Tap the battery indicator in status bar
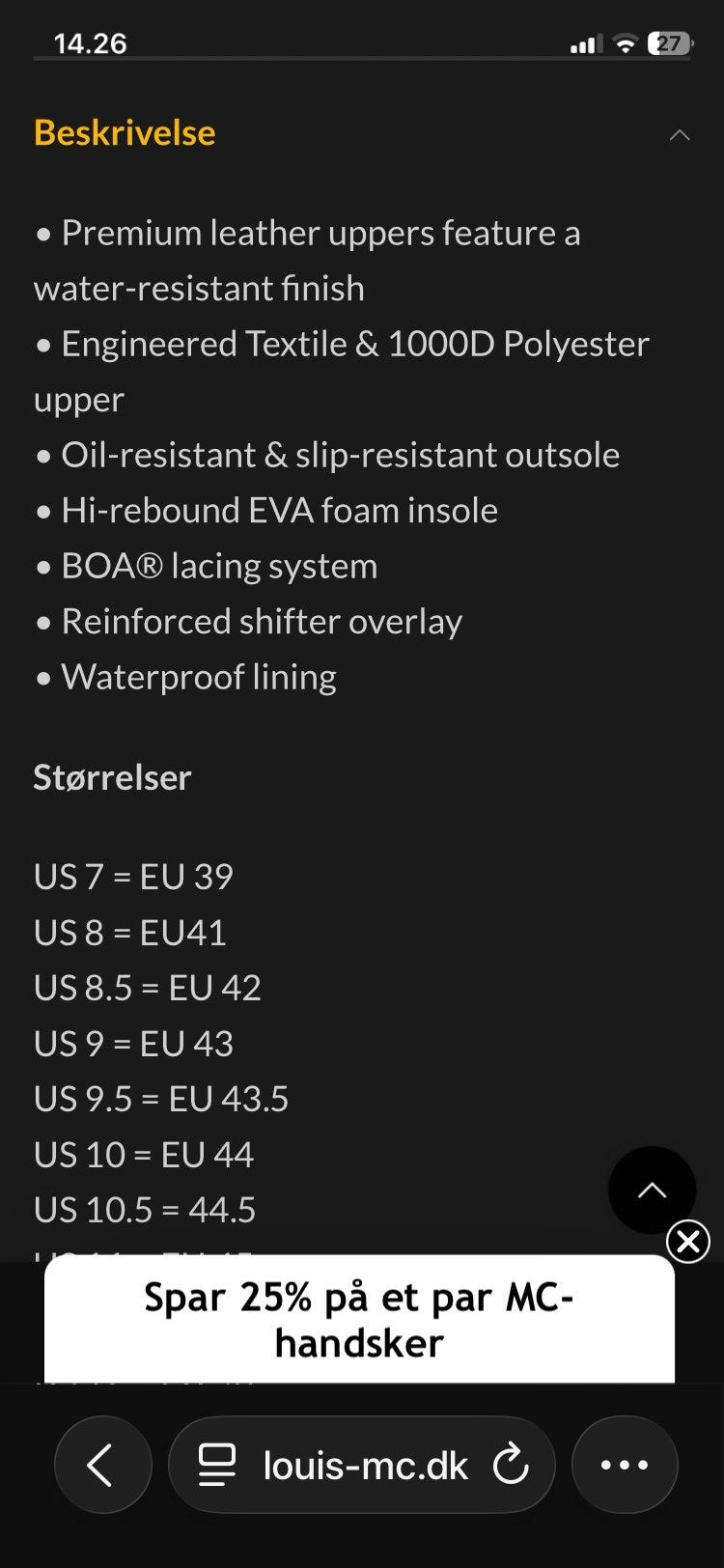Viewport: 724px width, 1568px height. [669, 43]
